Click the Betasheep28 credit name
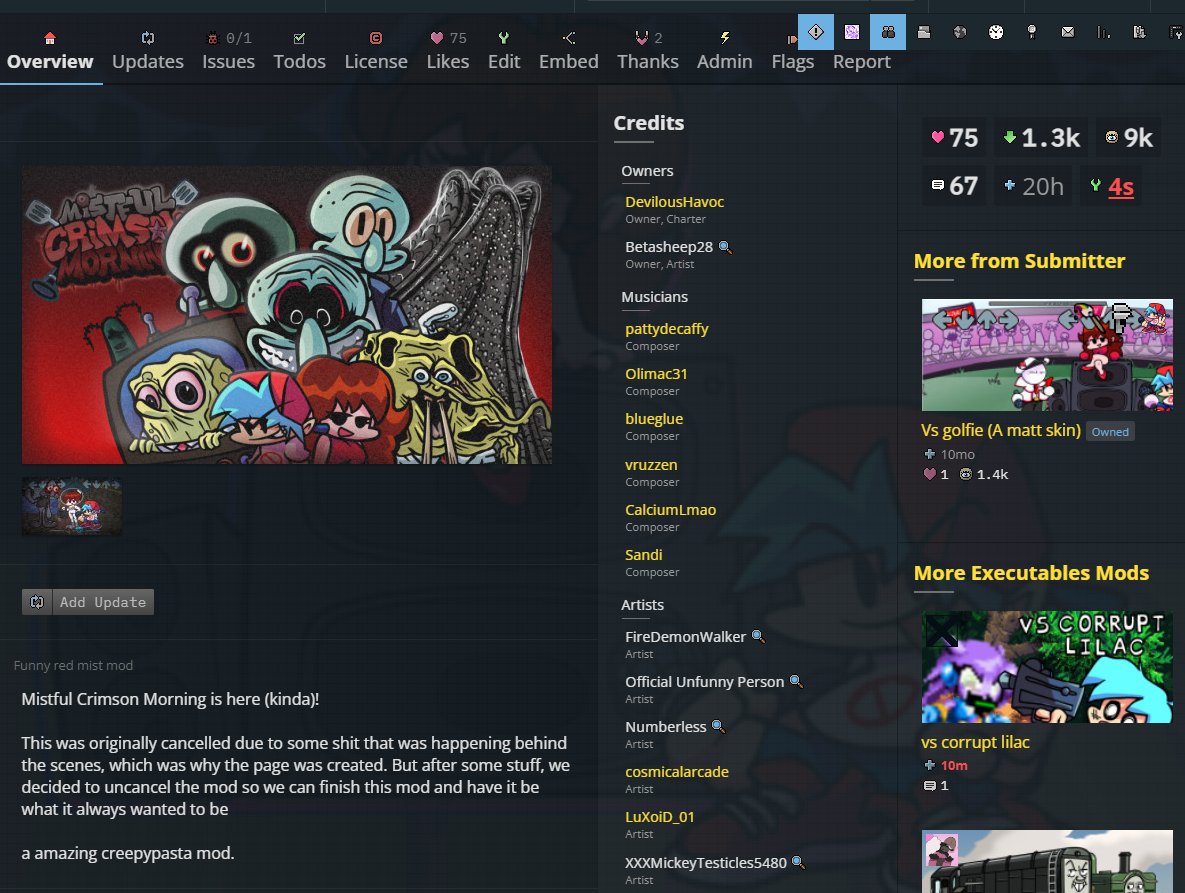Viewport: 1185px width, 893px height. pos(669,247)
